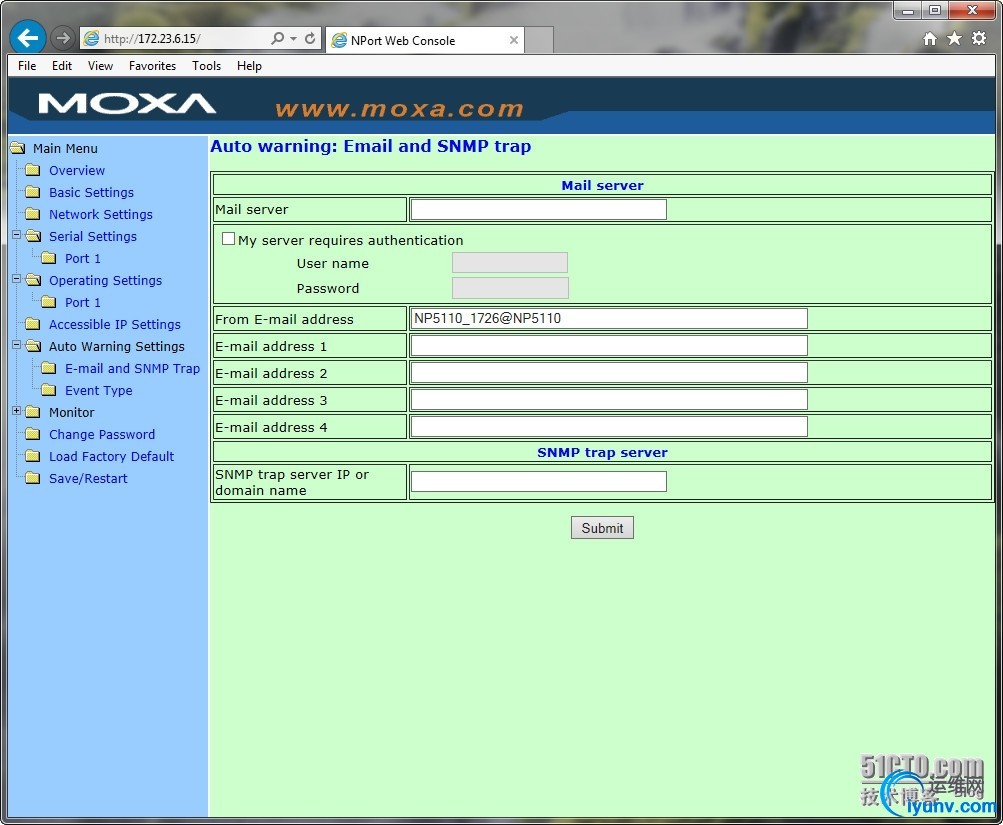The width and height of the screenshot is (1003, 825).
Task: Click the Save/Restart folder icon
Action: [x=33, y=478]
